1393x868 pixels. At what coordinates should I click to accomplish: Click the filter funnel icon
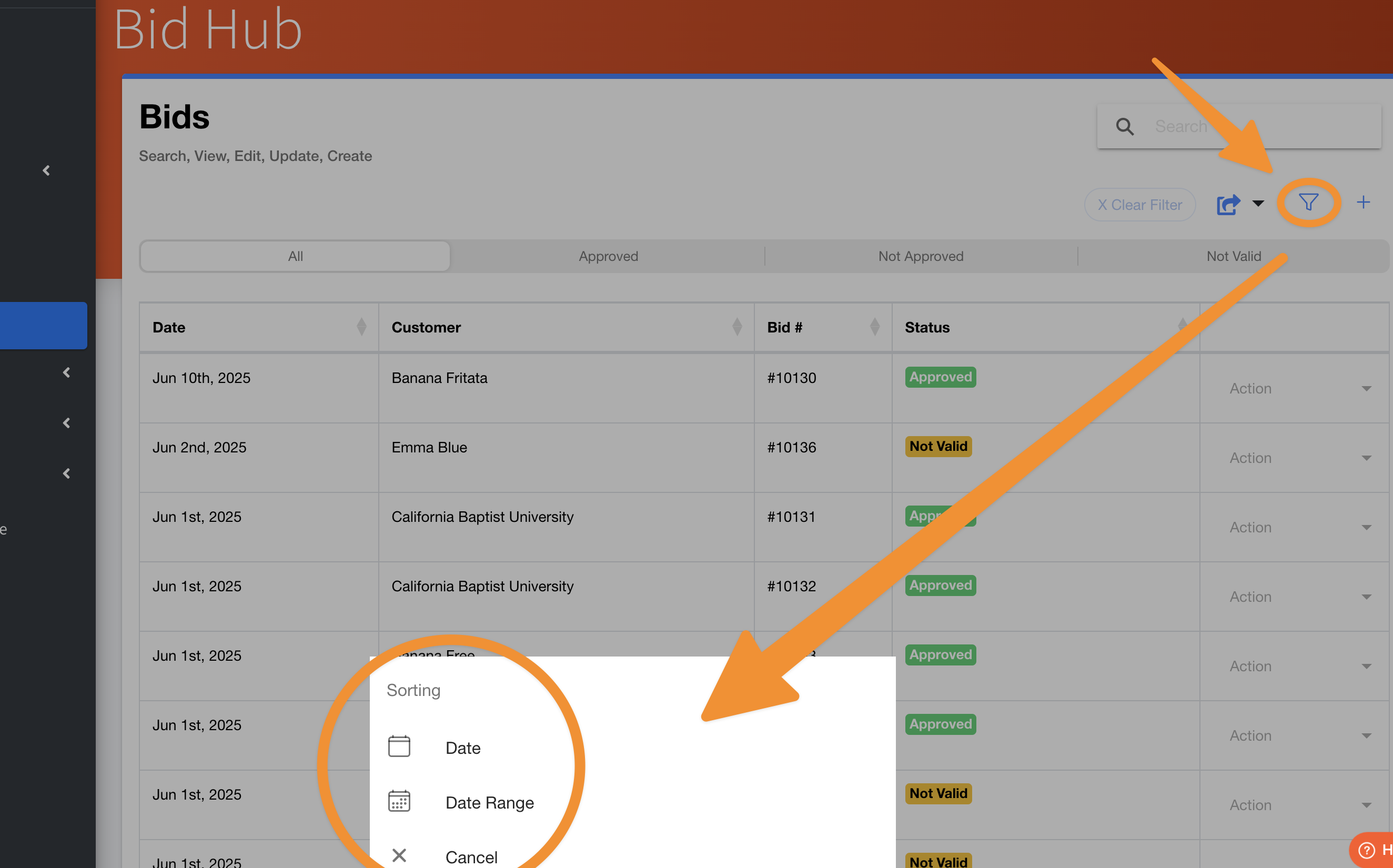1308,202
